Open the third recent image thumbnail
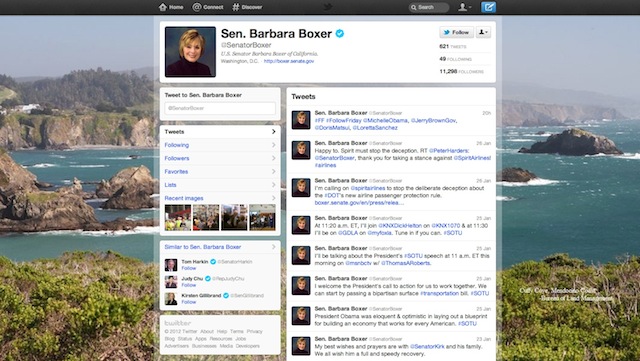 point(234,218)
